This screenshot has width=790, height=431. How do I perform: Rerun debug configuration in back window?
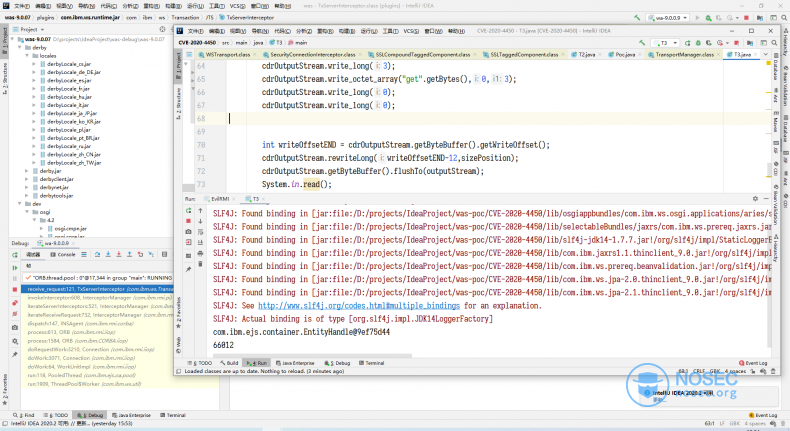(15, 255)
